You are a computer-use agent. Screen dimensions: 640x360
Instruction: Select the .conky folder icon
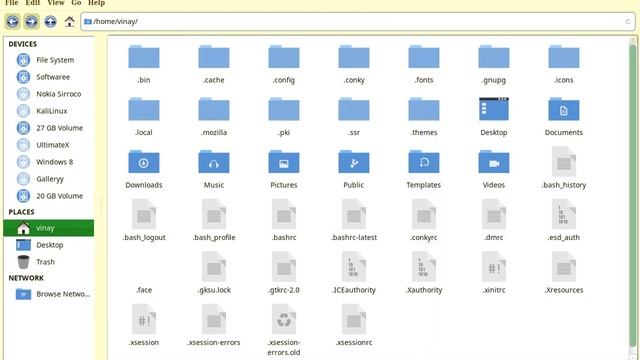pos(354,57)
